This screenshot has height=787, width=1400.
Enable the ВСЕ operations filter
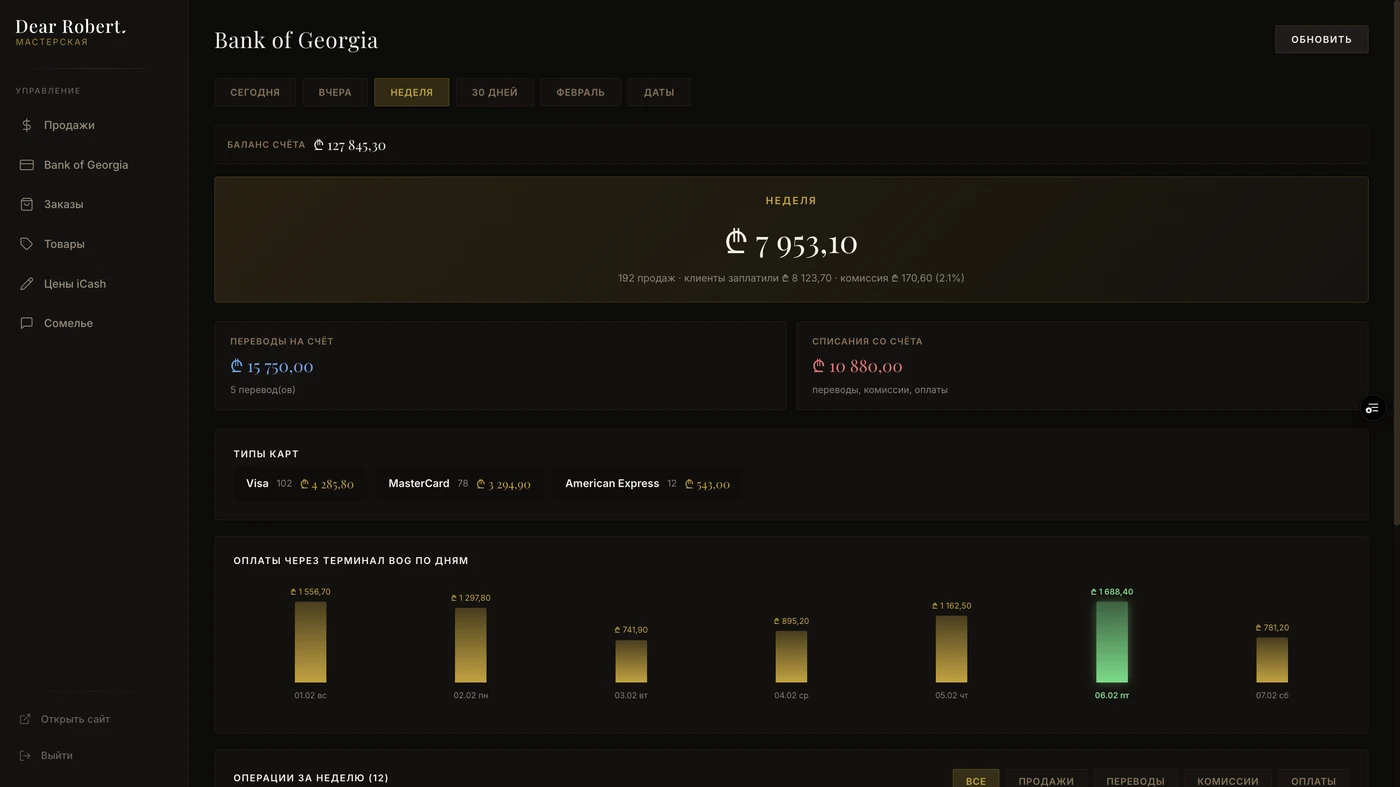point(975,780)
